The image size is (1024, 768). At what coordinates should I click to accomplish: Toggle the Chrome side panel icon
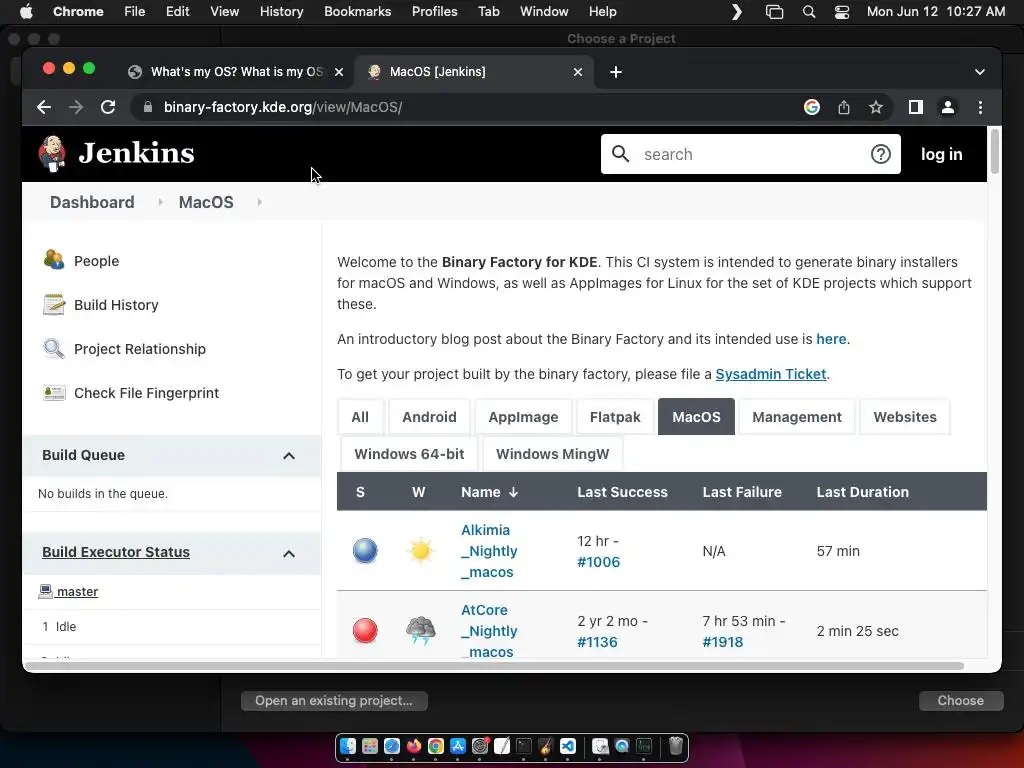(x=916, y=107)
